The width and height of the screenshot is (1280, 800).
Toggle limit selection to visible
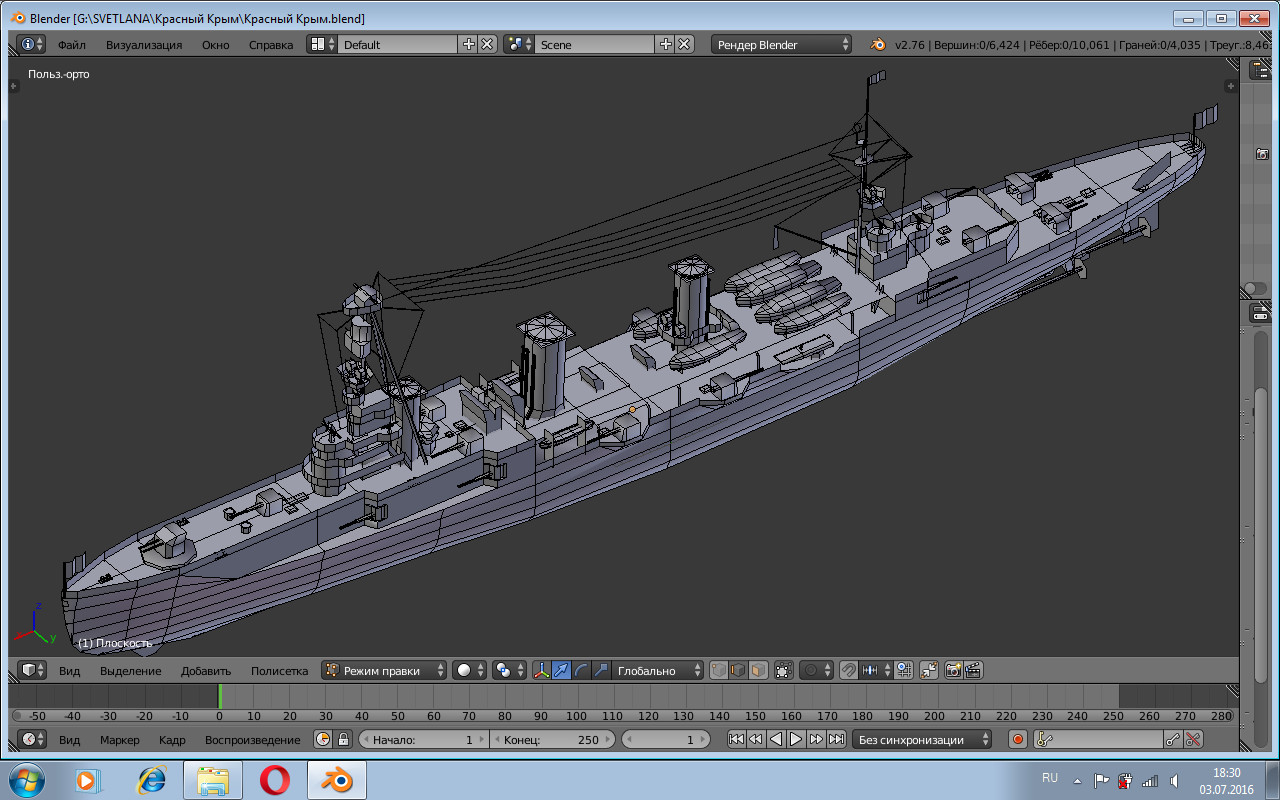tap(783, 670)
